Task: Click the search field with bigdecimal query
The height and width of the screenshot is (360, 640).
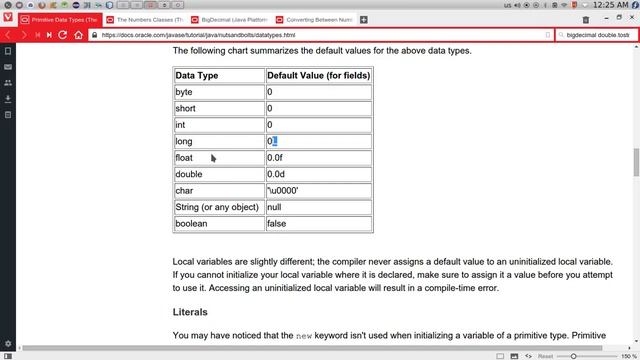Action: point(597,35)
